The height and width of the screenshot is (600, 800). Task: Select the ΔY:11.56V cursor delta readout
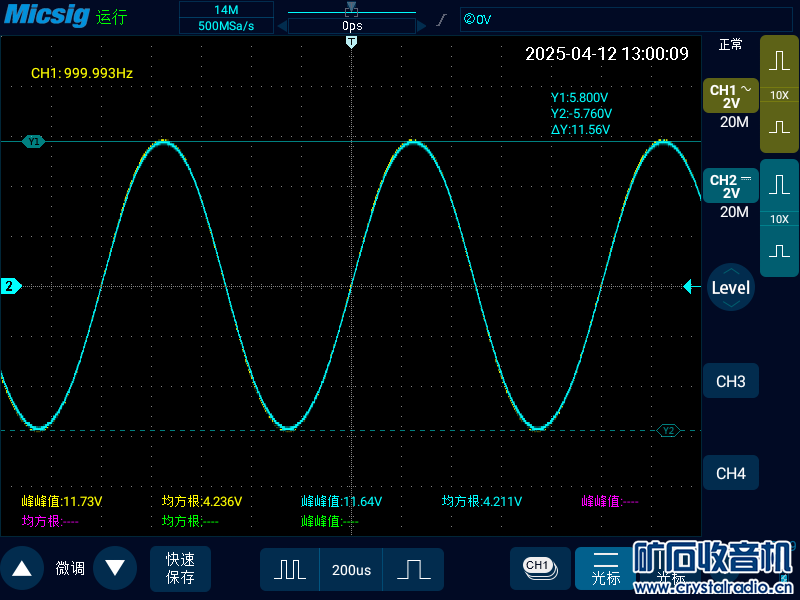(x=580, y=130)
